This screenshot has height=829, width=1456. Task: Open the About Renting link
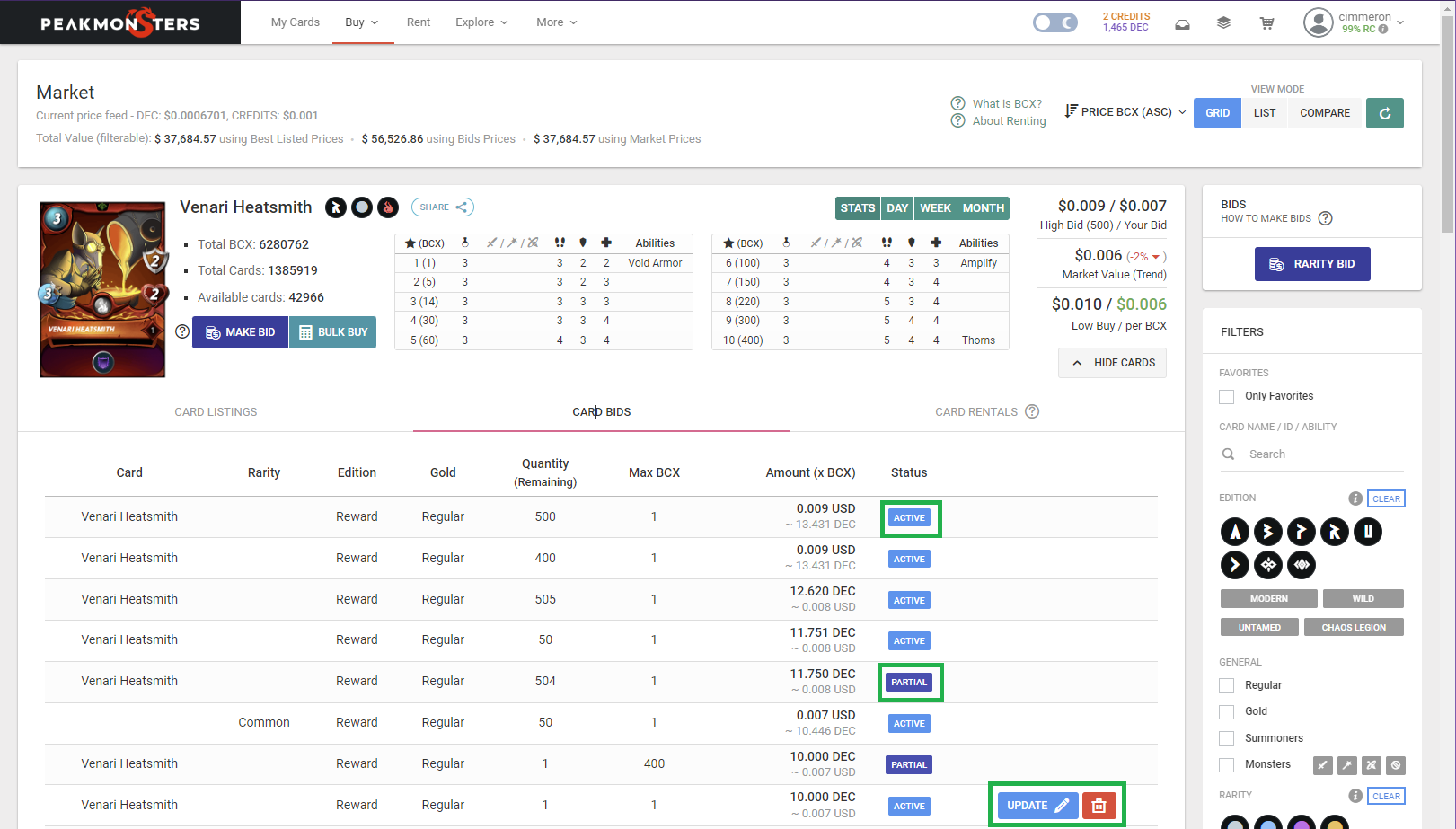click(1010, 121)
